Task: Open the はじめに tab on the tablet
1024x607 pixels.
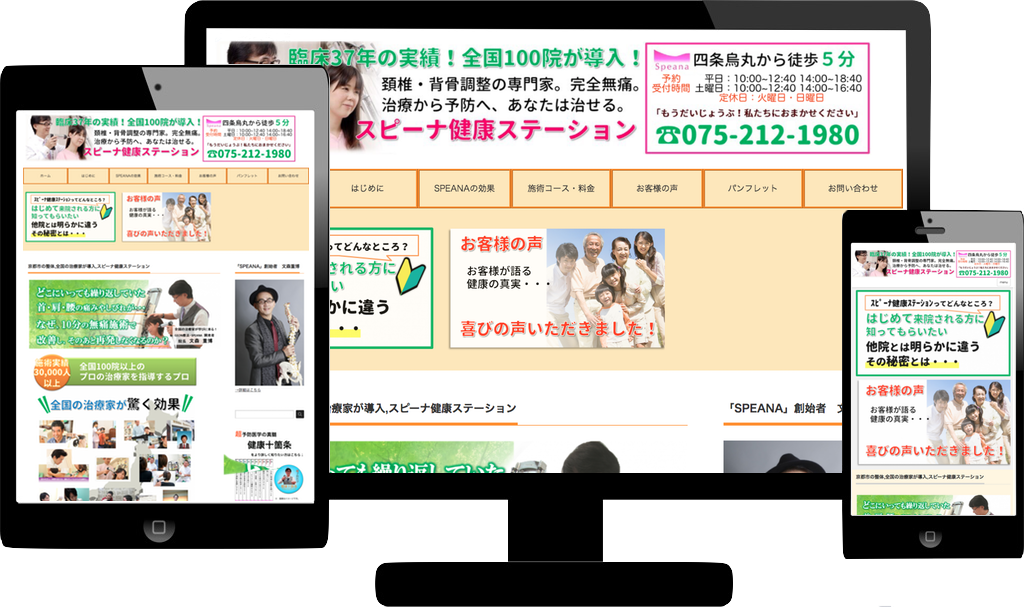Action: pos(88,176)
